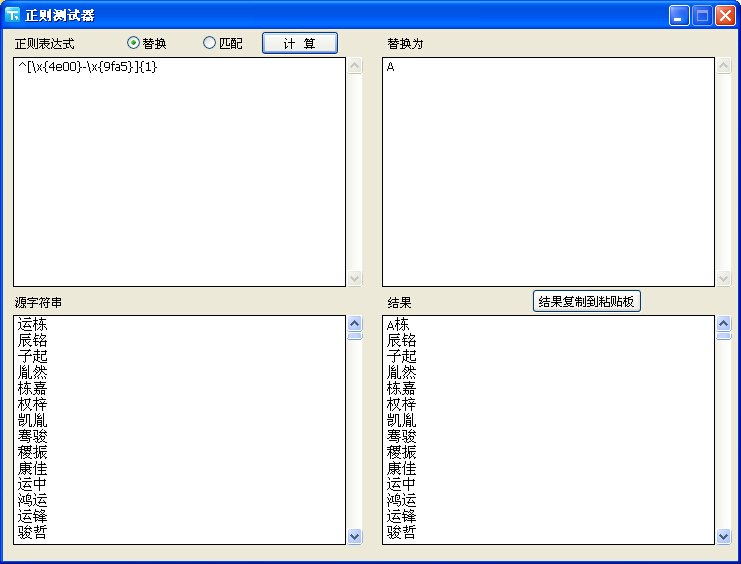This screenshot has height=564, width=741.
Task: Click line 康佳 in source string box
Action: 33,469
